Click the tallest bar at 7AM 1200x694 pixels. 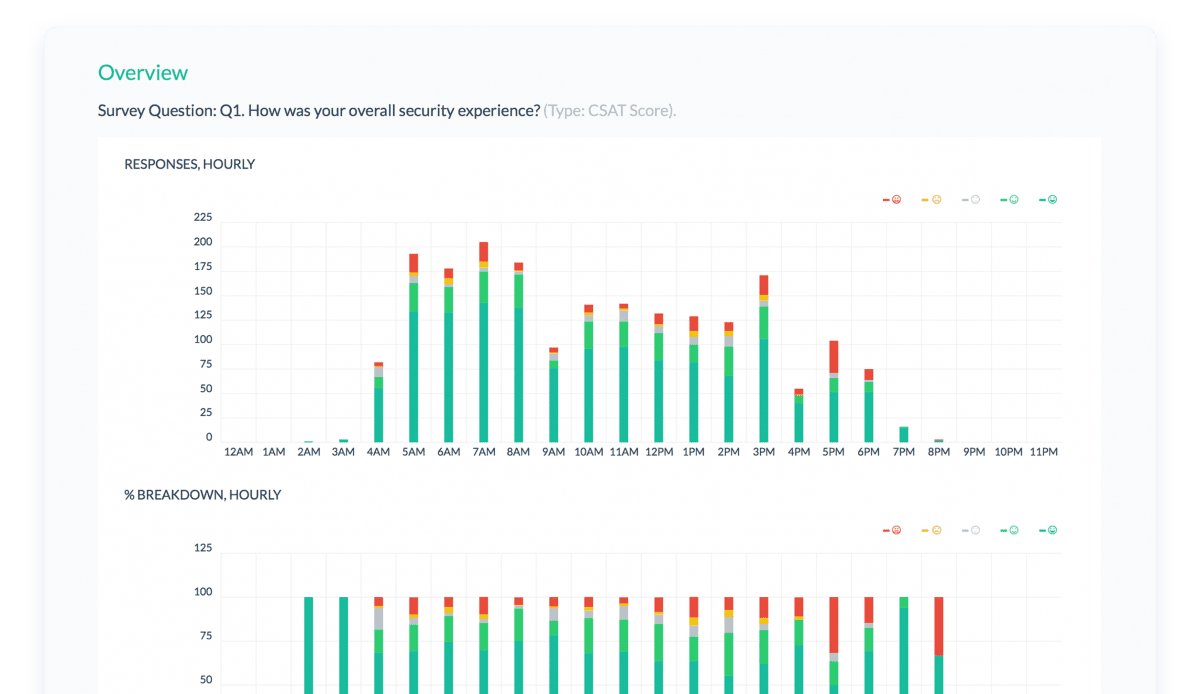(x=483, y=340)
